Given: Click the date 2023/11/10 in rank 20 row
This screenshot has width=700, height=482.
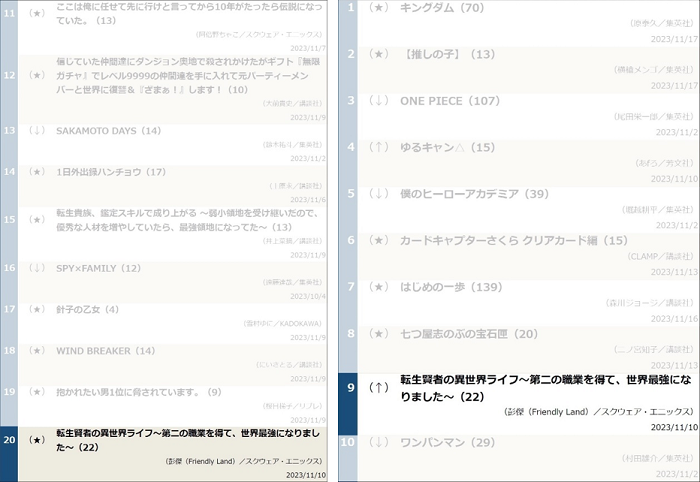Looking at the screenshot, I should click(306, 475).
